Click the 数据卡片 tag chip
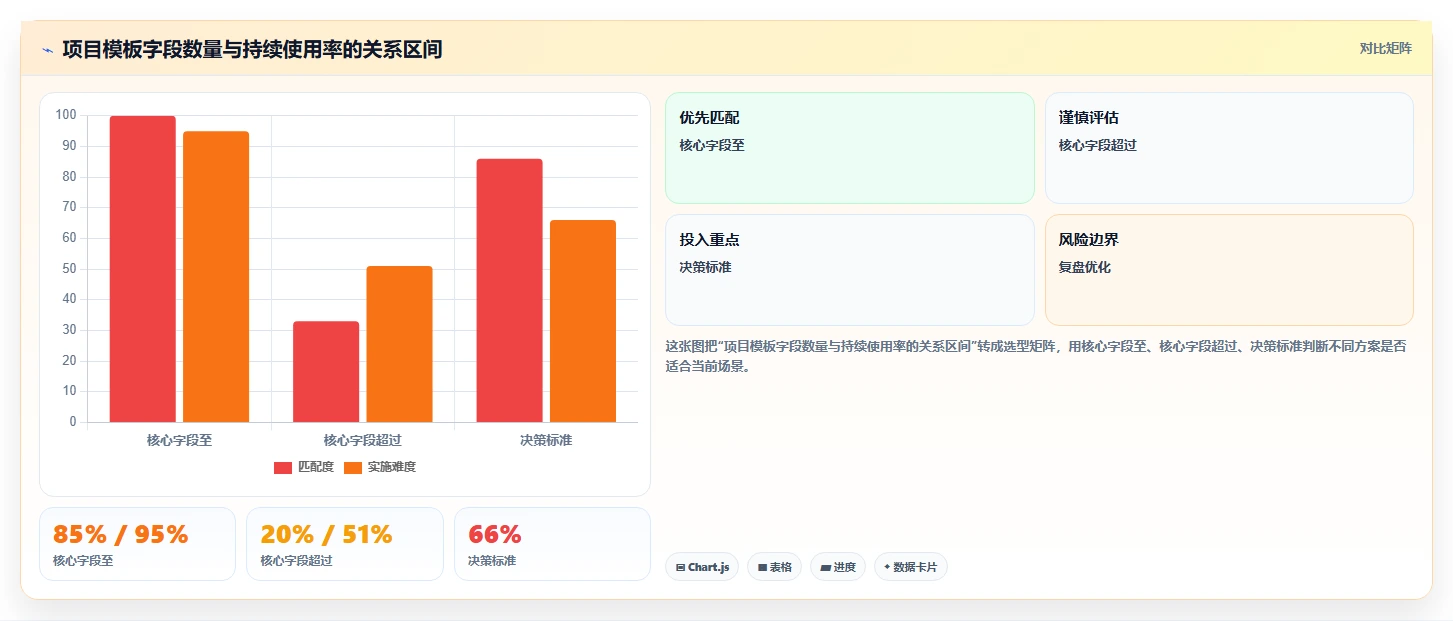This screenshot has width=1453, height=621. point(911,567)
